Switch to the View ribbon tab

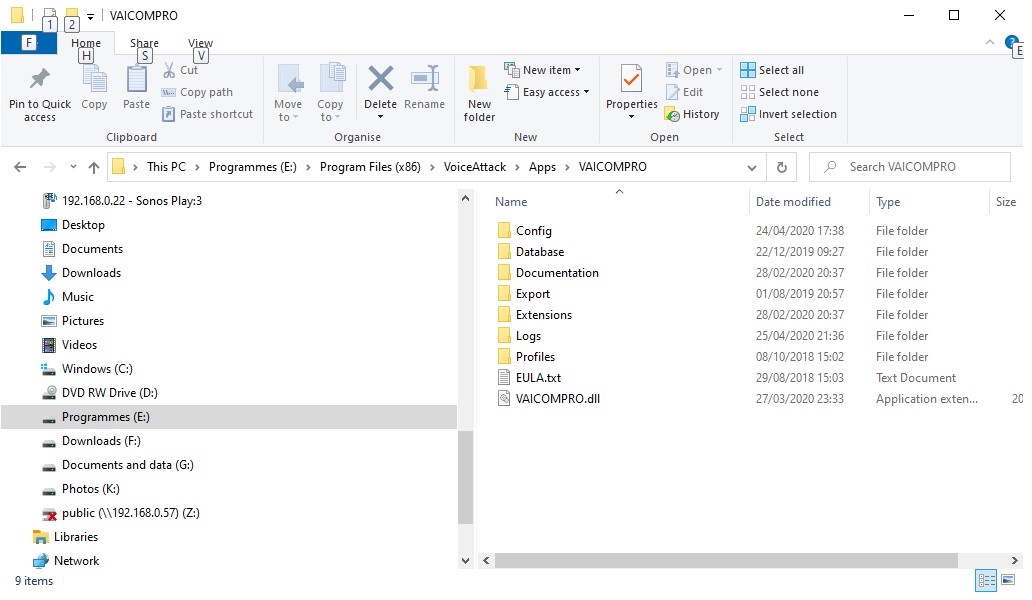pos(200,43)
